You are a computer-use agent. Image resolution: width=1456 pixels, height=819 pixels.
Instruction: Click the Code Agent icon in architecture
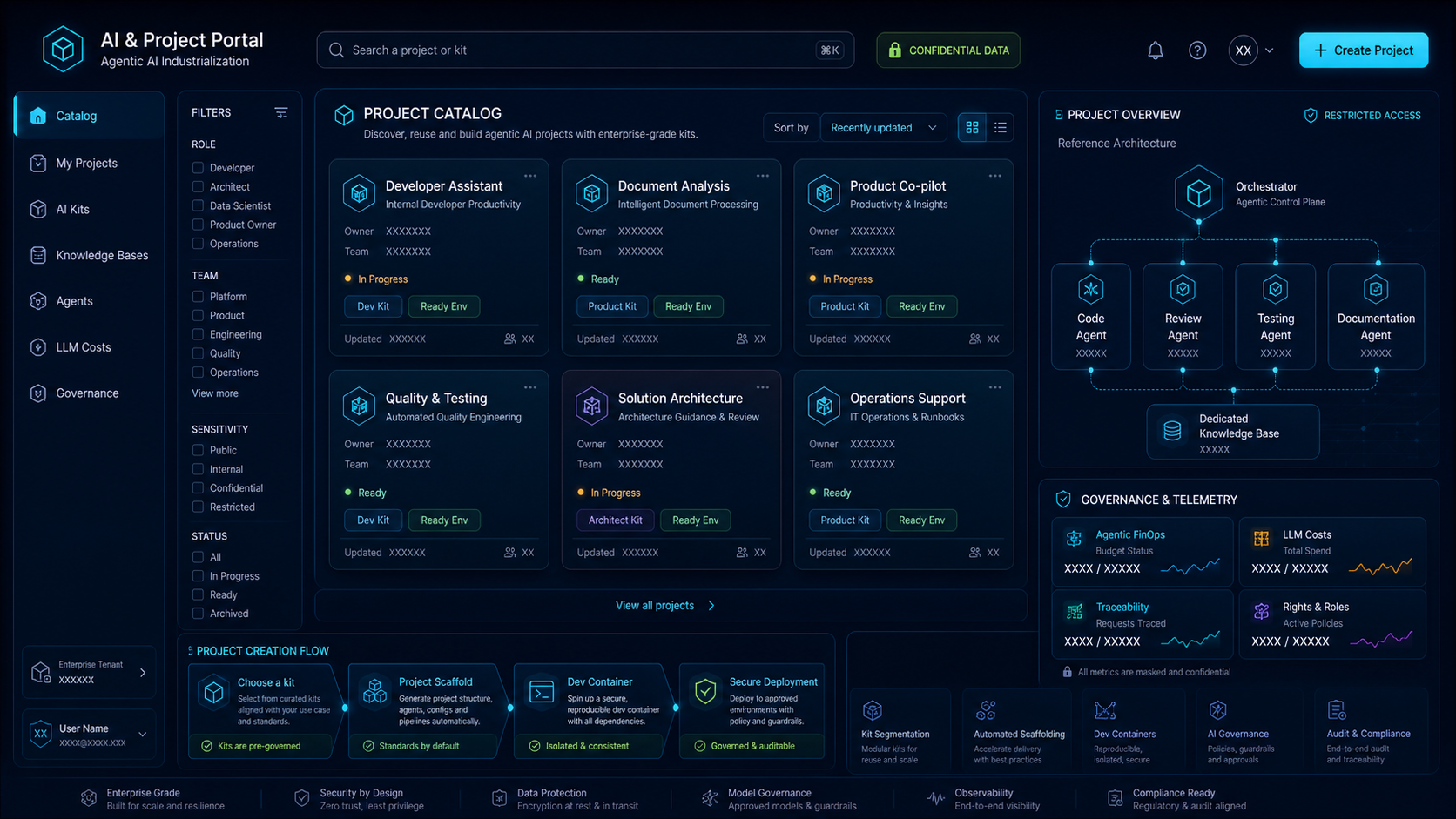tap(1090, 289)
